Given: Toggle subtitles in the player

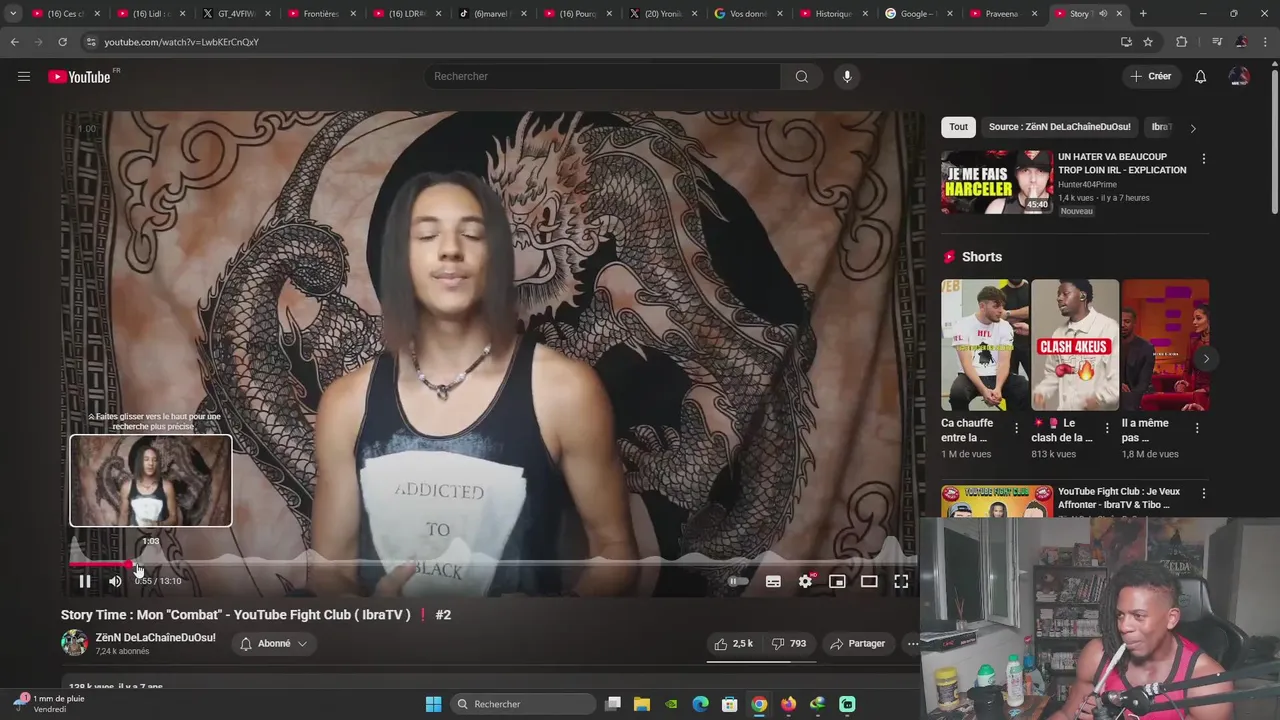Looking at the screenshot, I should click(x=773, y=581).
